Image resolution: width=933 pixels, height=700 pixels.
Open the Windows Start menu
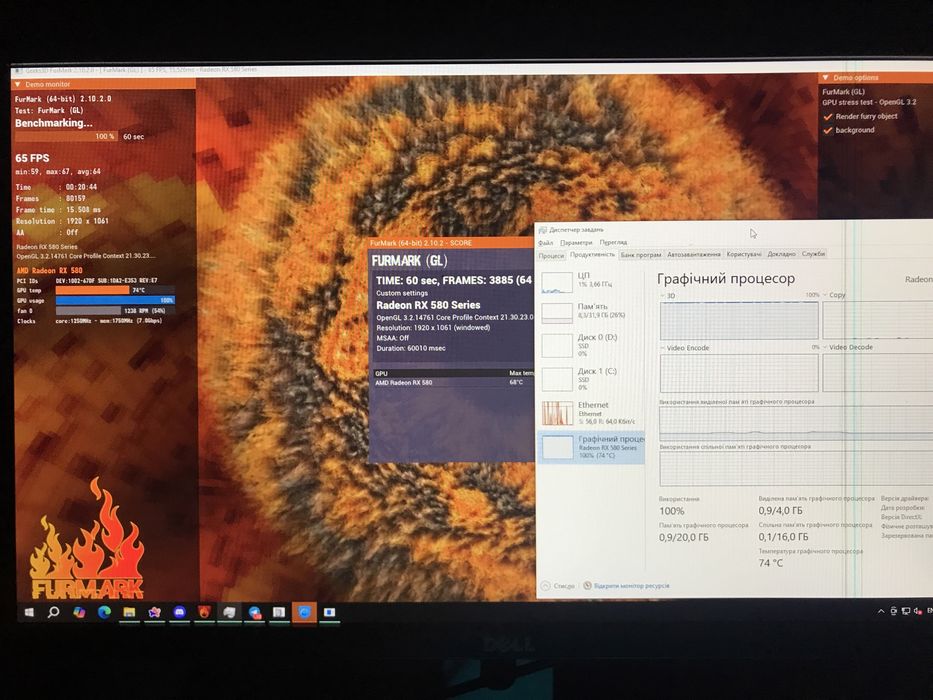pyautogui.click(x=29, y=612)
